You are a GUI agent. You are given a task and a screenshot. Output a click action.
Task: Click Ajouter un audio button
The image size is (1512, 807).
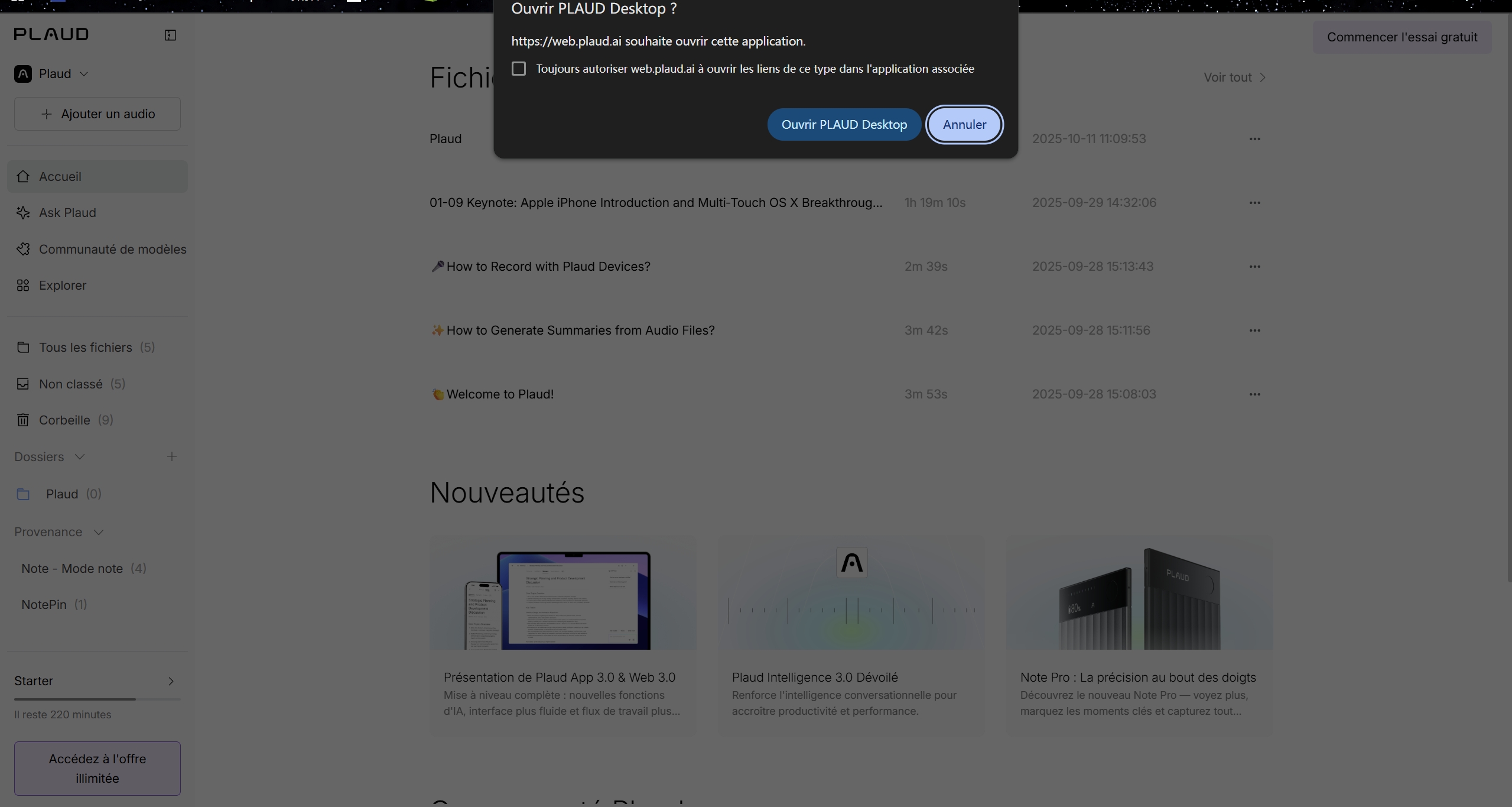coord(97,114)
